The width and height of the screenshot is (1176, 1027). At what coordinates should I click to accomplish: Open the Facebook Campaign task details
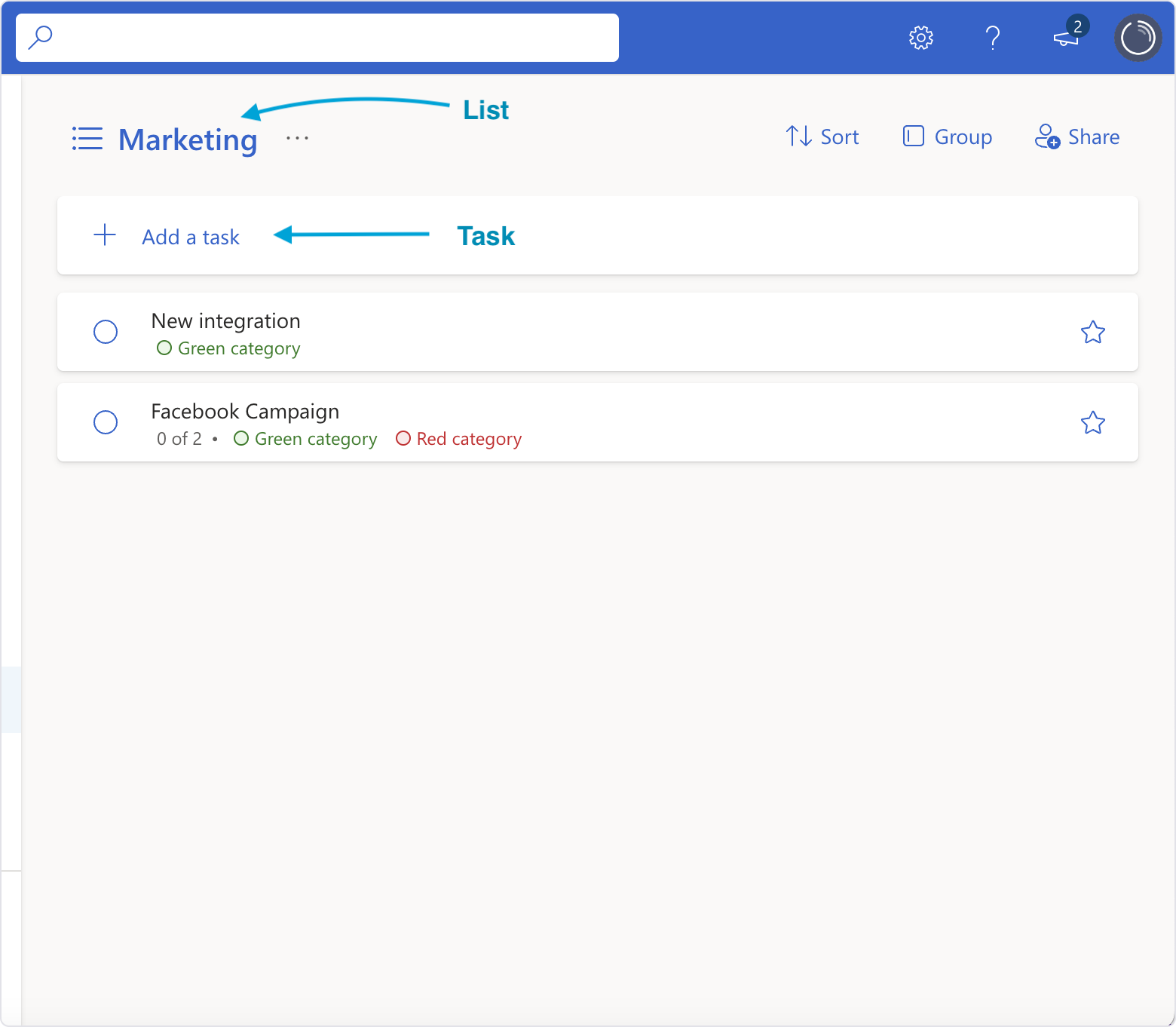point(245,412)
